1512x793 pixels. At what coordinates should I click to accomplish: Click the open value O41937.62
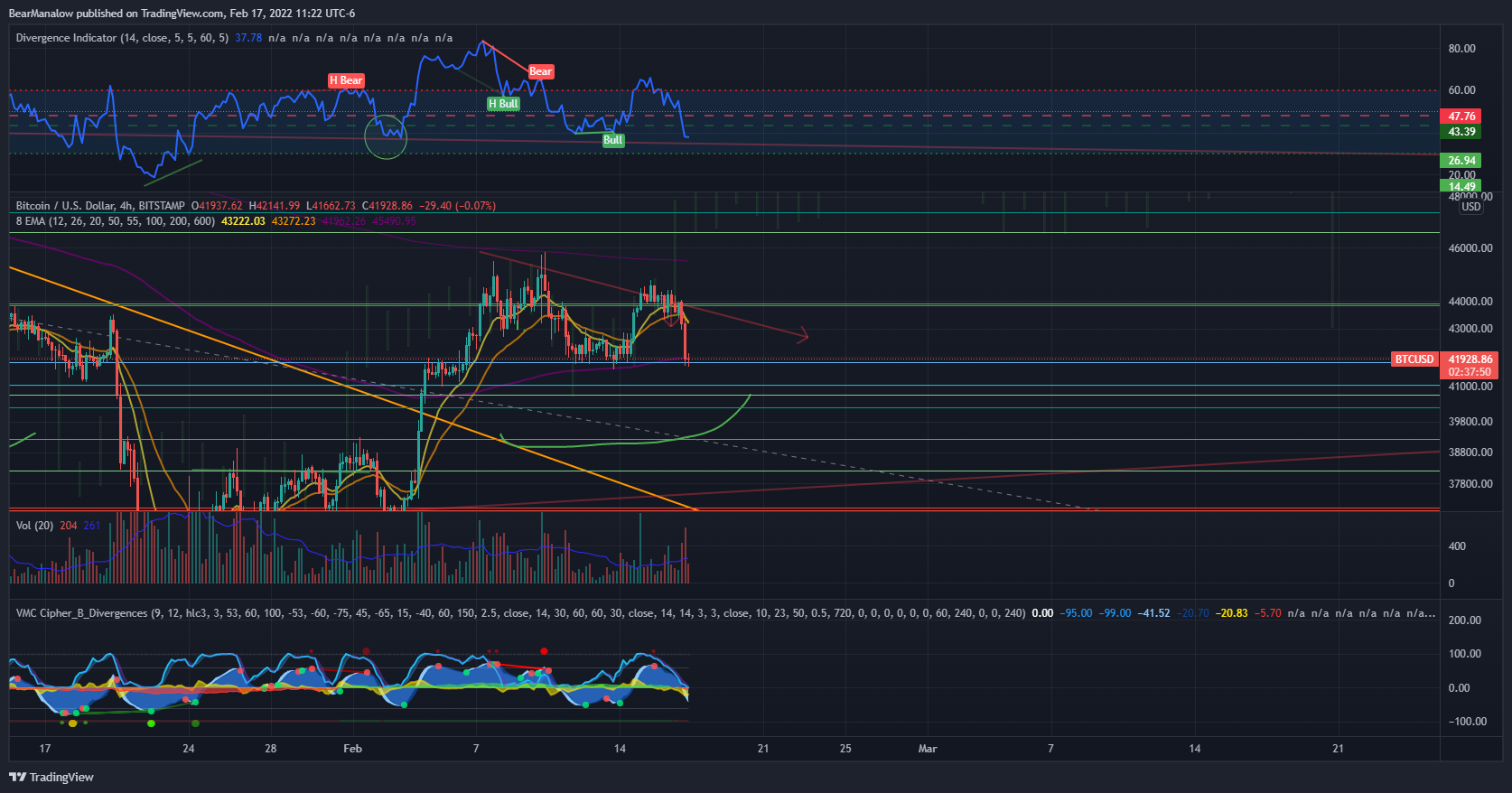pyautogui.click(x=217, y=206)
